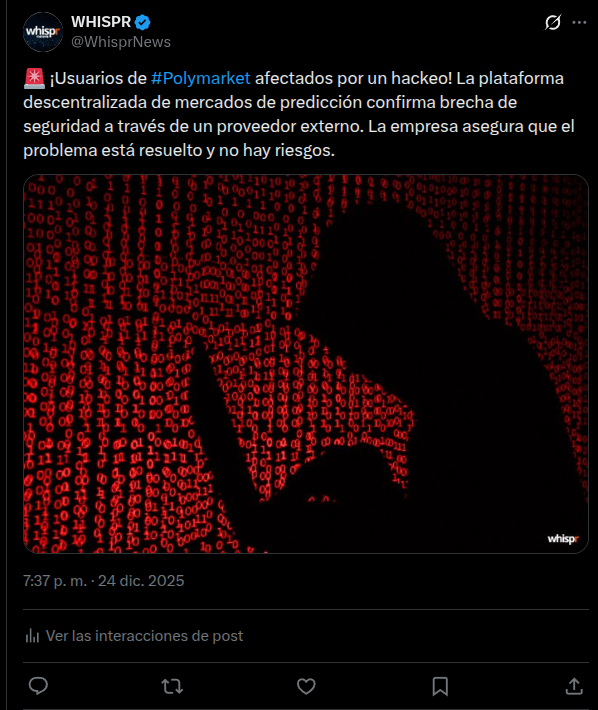598x710 pixels.
Task: Open the three-dot more options menu
Action: [579, 22]
